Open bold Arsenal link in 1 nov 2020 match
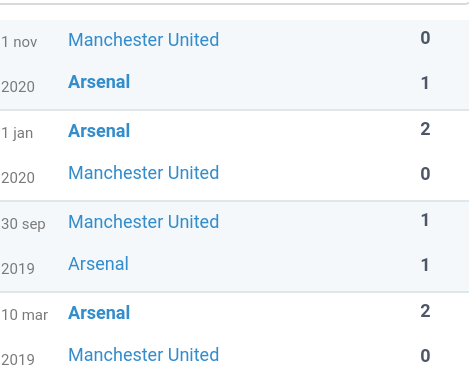 point(99,82)
